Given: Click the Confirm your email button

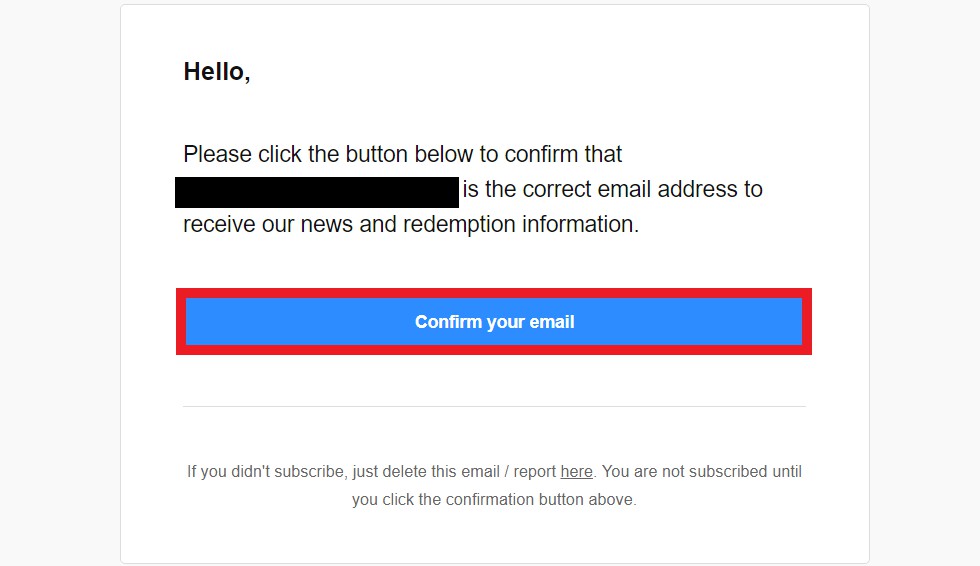Looking at the screenshot, I should (x=494, y=322).
